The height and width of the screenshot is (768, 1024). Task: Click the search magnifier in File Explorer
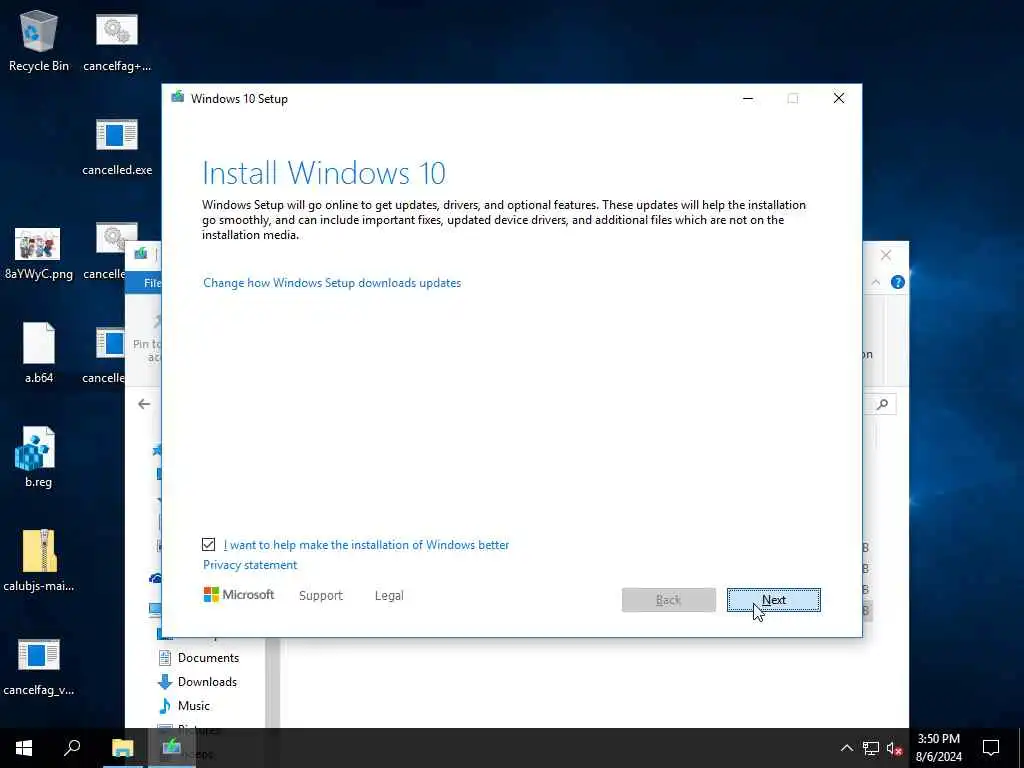[882, 404]
